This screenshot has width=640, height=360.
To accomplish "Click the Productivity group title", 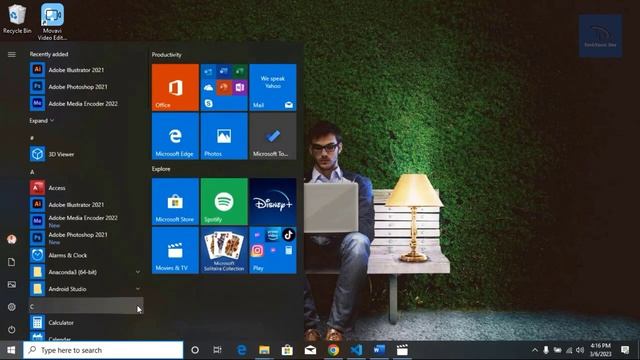I will pyautogui.click(x=167, y=54).
